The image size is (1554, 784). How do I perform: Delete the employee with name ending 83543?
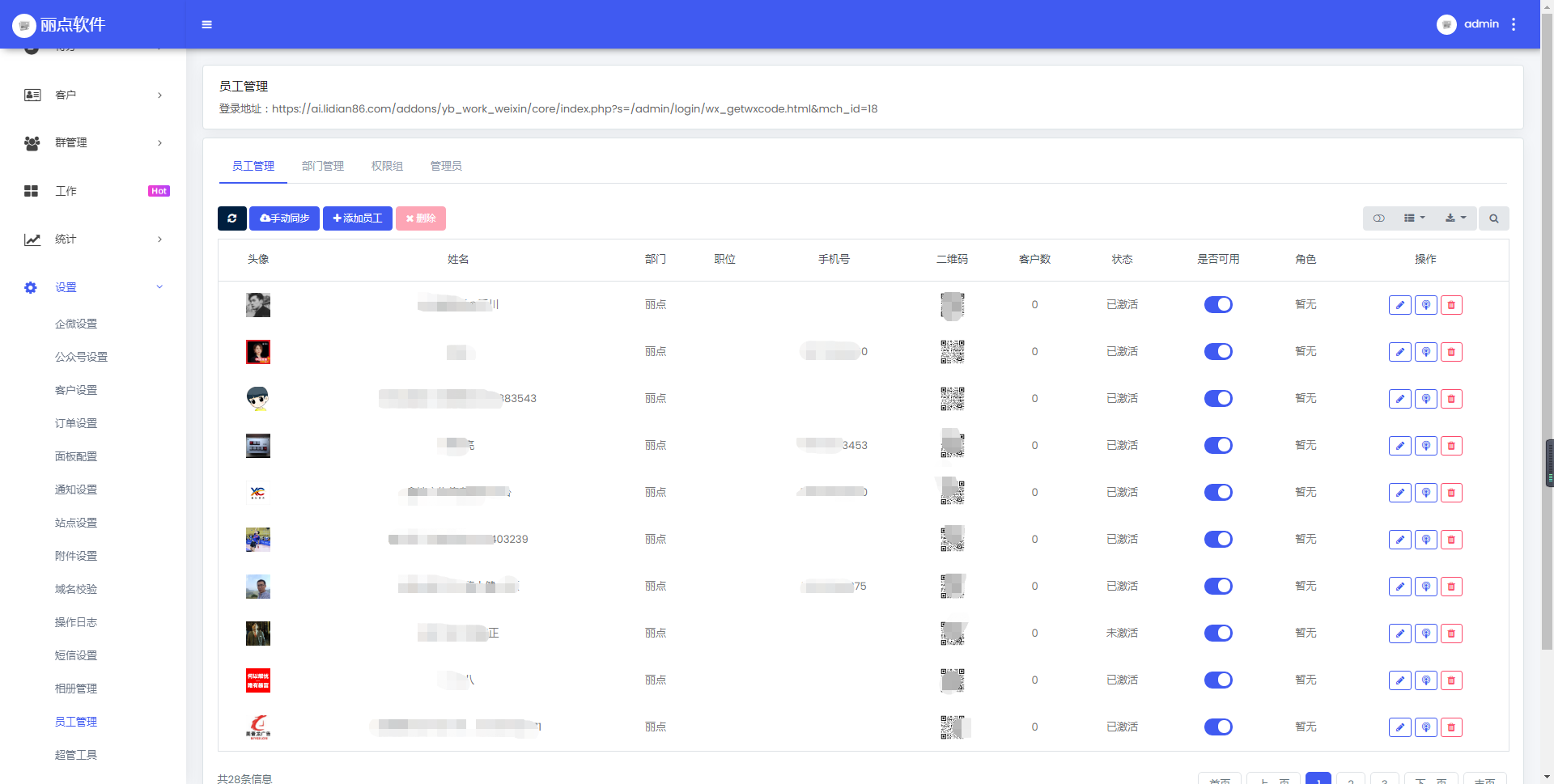point(1452,399)
